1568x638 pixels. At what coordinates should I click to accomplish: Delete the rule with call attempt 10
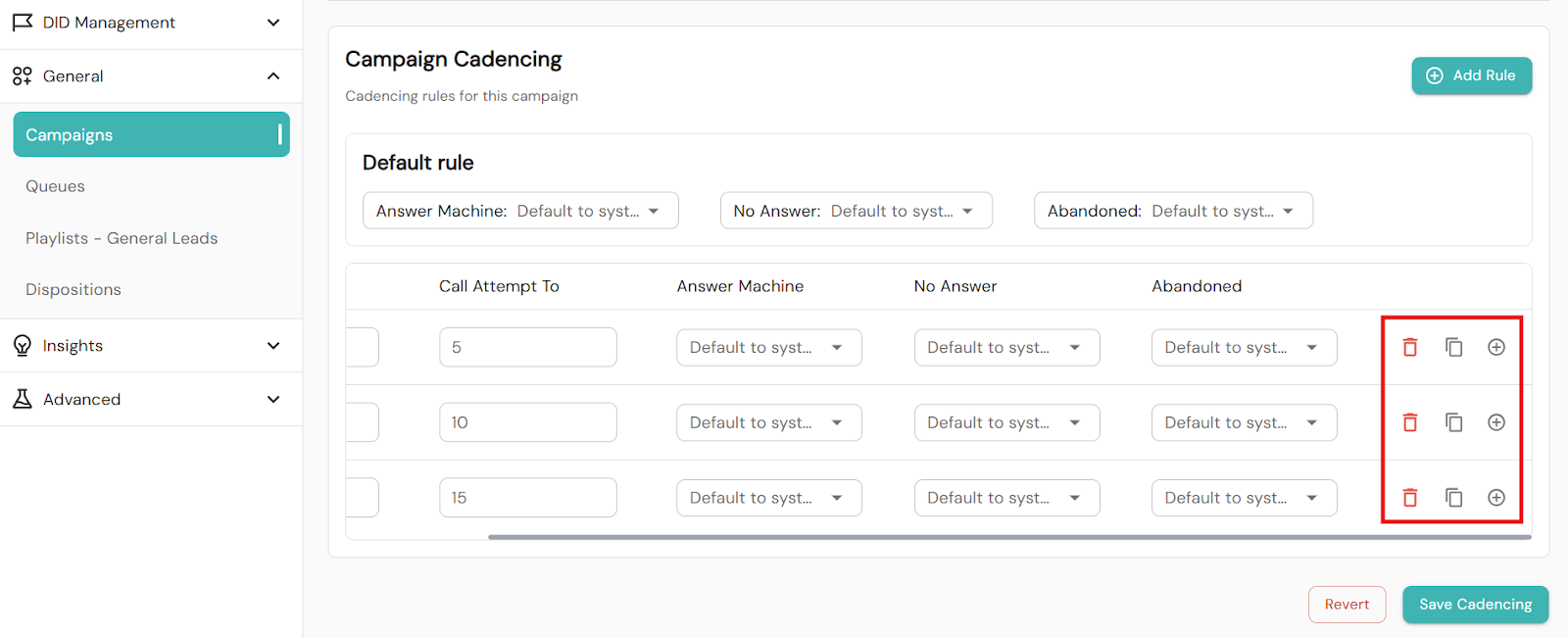[x=1410, y=422]
